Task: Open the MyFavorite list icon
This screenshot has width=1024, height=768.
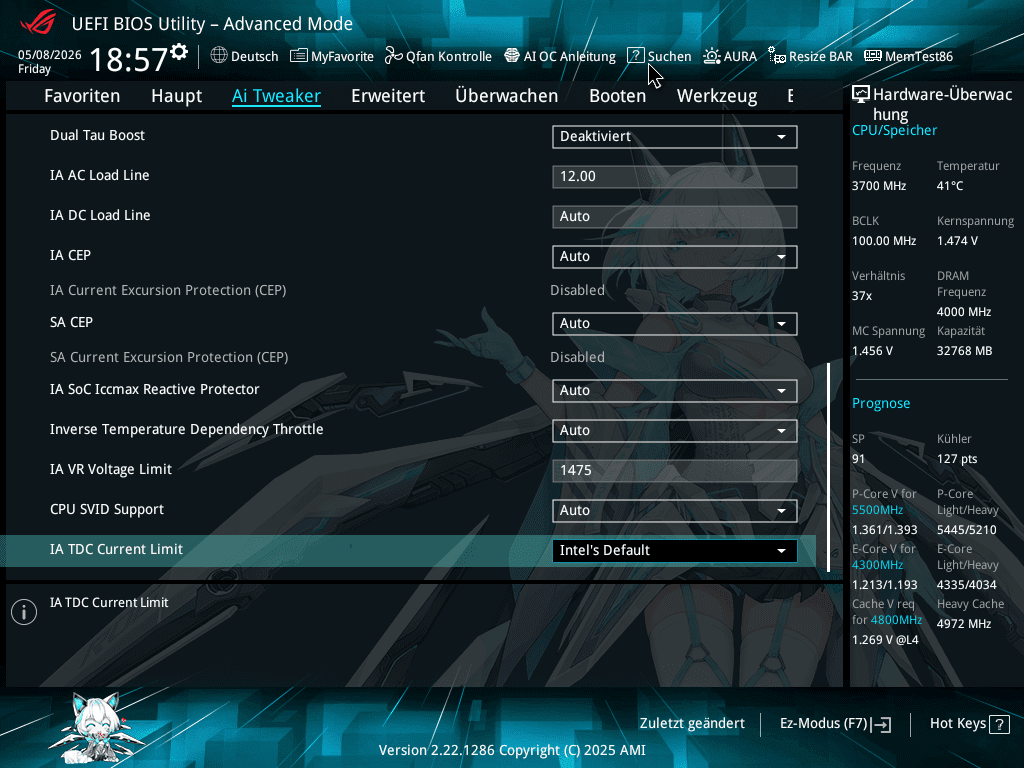Action: tap(298, 56)
